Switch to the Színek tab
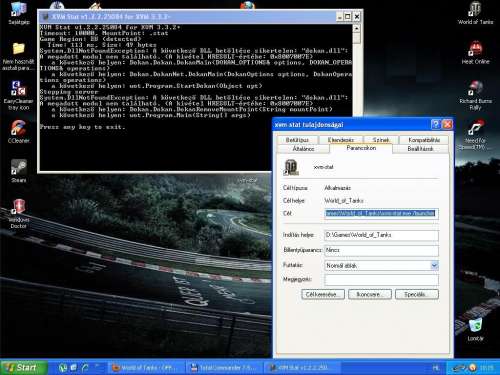 tap(380, 140)
